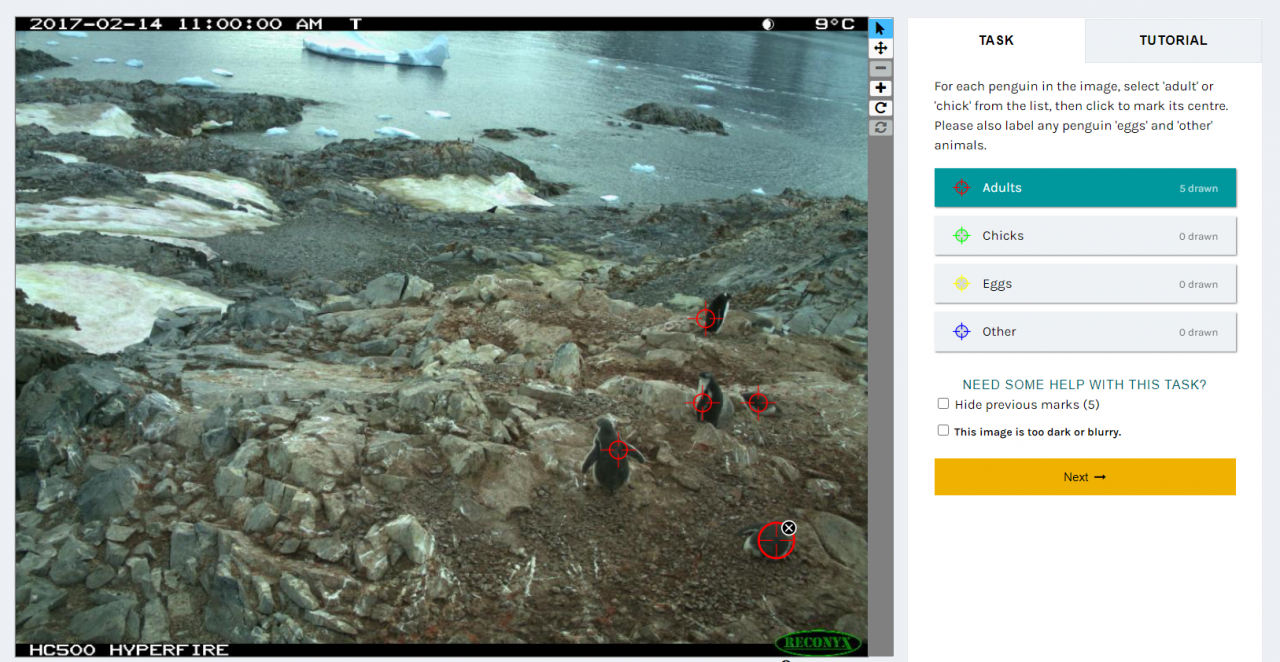The width and height of the screenshot is (1280, 662).
Task: Click the 'HC500 HYPERFIRE' camera label
Action: (129, 650)
